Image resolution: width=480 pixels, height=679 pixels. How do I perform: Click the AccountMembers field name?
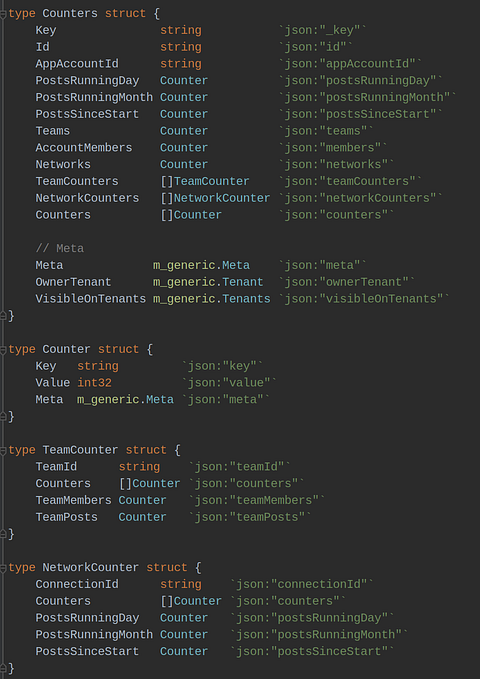coord(84,148)
